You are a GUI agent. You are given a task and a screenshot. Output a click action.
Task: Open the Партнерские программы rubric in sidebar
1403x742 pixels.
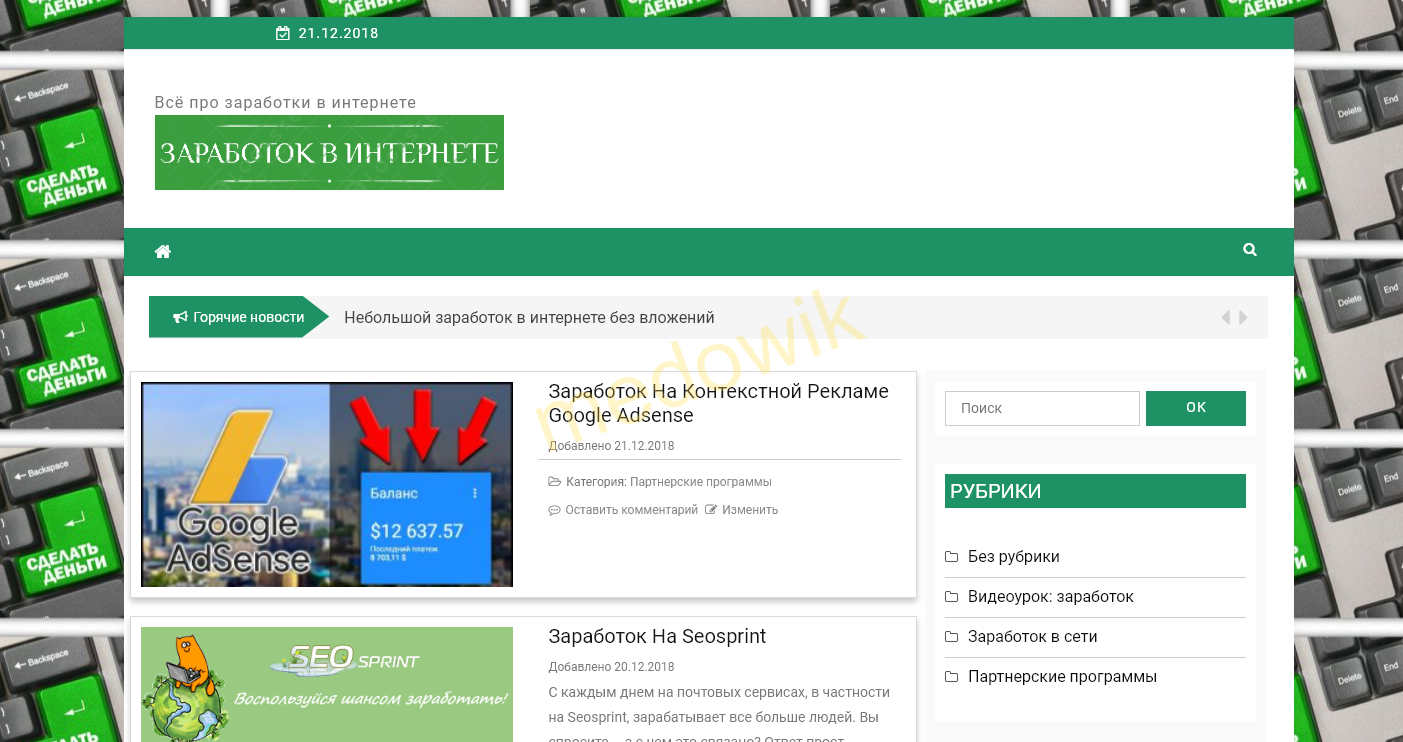click(1062, 677)
